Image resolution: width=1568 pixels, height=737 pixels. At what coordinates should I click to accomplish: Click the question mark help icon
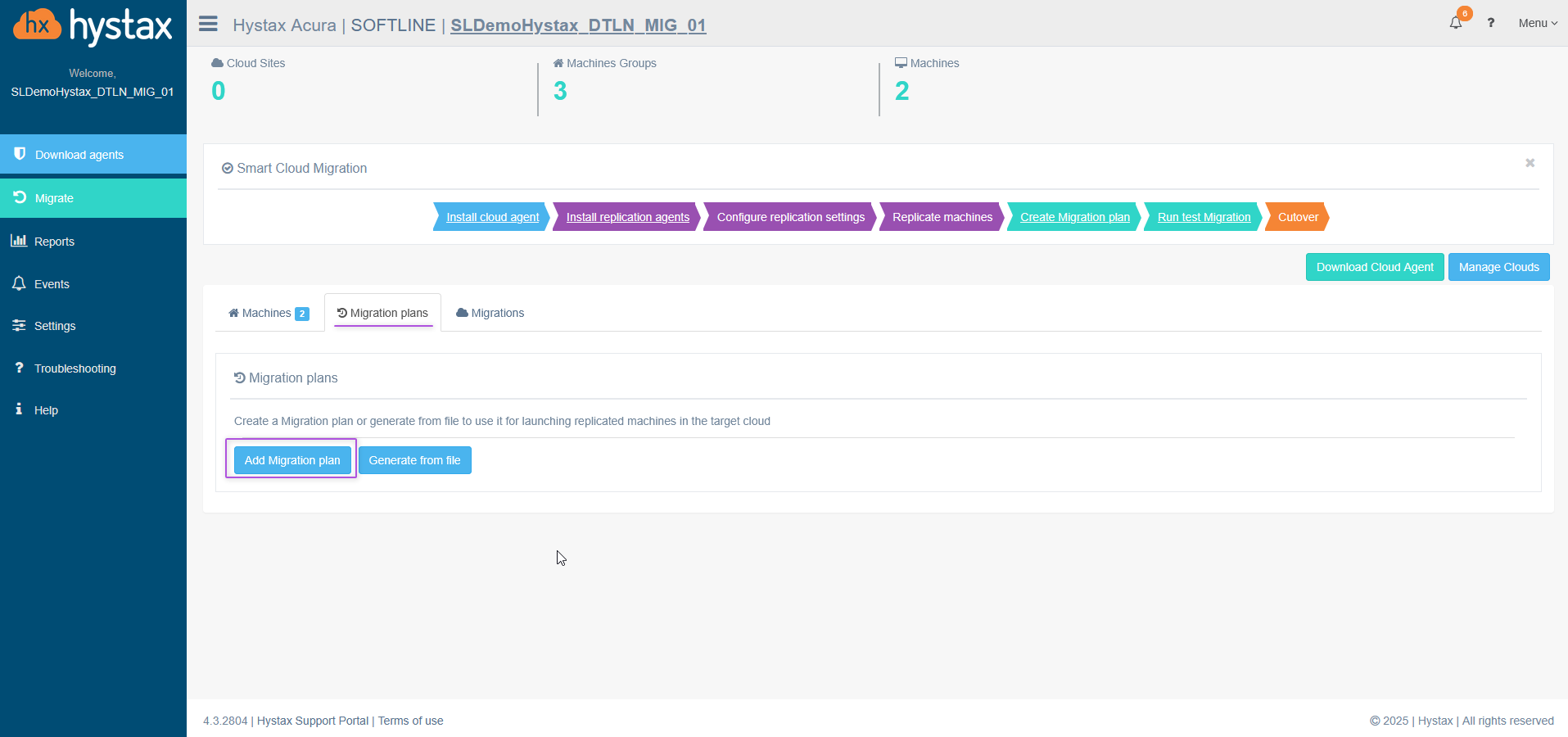click(1490, 23)
